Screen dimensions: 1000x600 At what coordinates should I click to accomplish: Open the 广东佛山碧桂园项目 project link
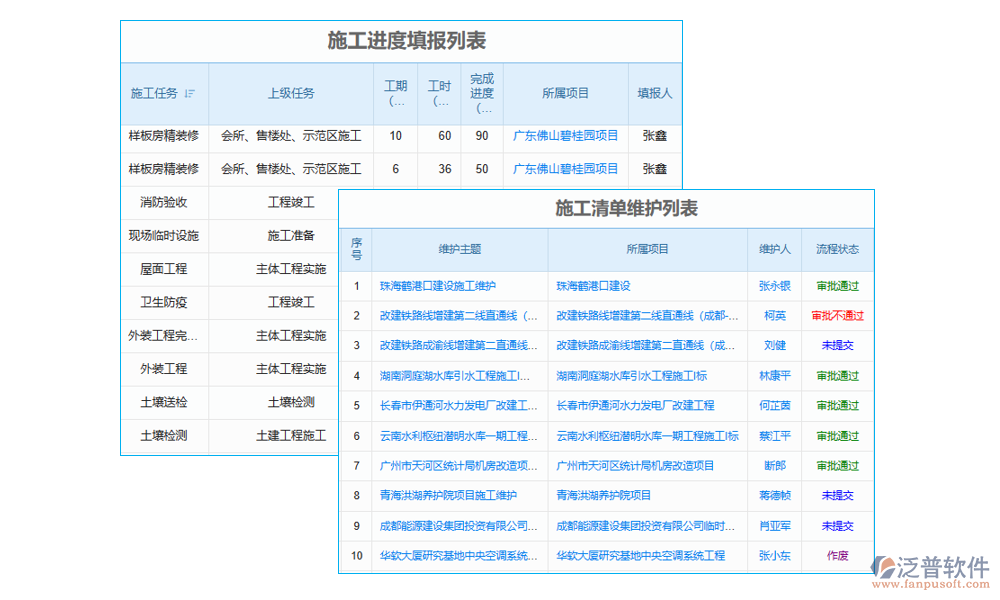coord(564,136)
